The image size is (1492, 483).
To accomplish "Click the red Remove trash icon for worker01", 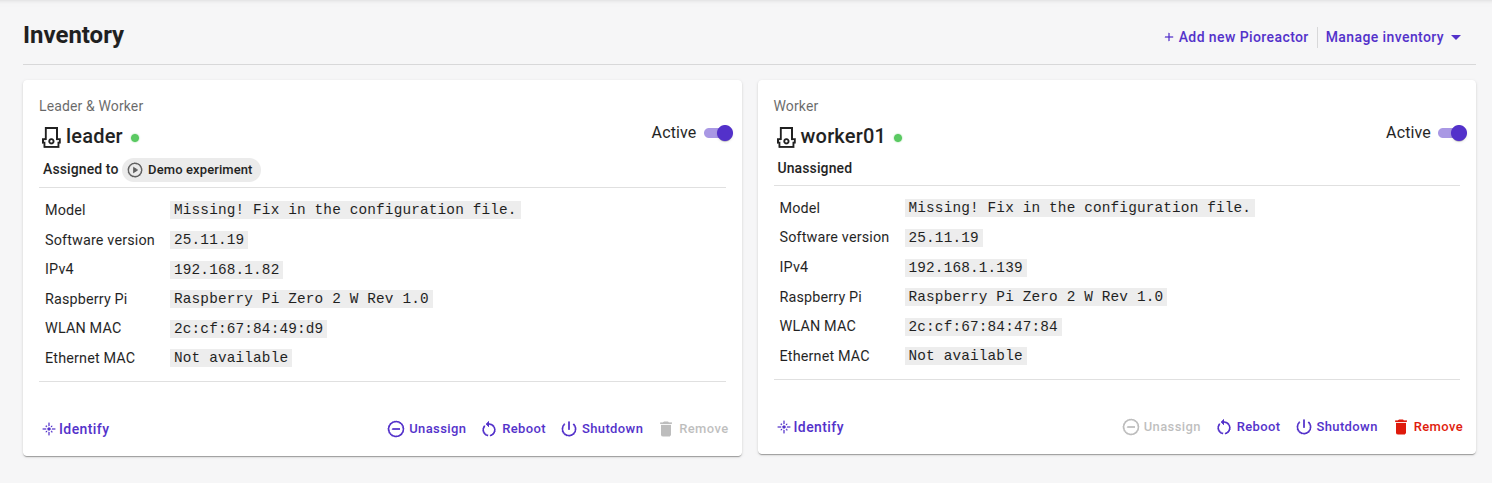I will tap(1401, 427).
